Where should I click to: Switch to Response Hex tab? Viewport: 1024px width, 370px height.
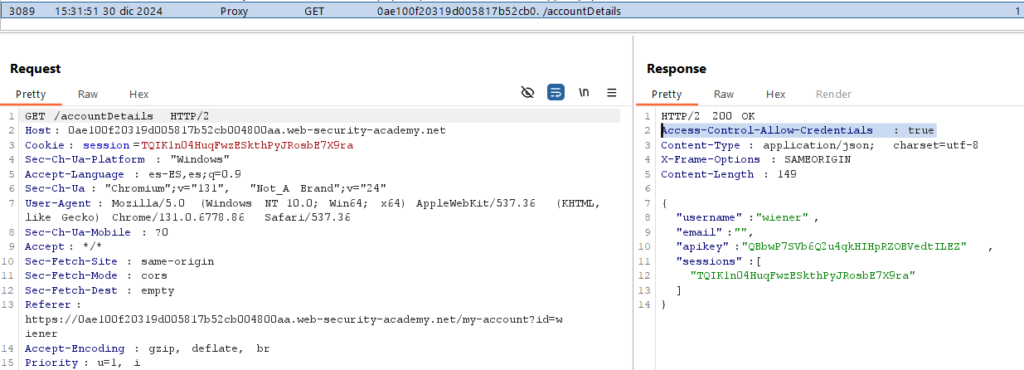coord(775,94)
